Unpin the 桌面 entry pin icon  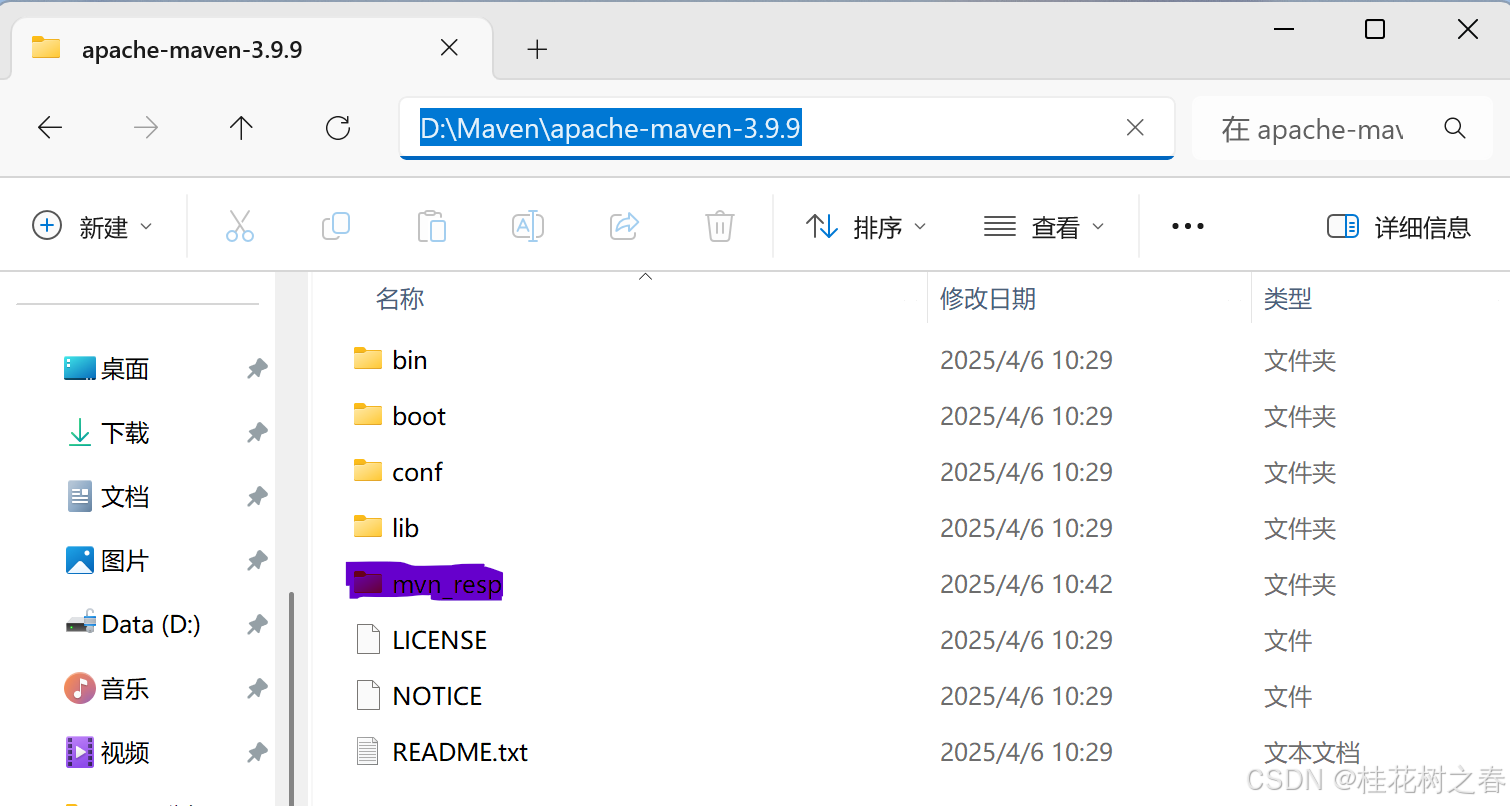256,368
